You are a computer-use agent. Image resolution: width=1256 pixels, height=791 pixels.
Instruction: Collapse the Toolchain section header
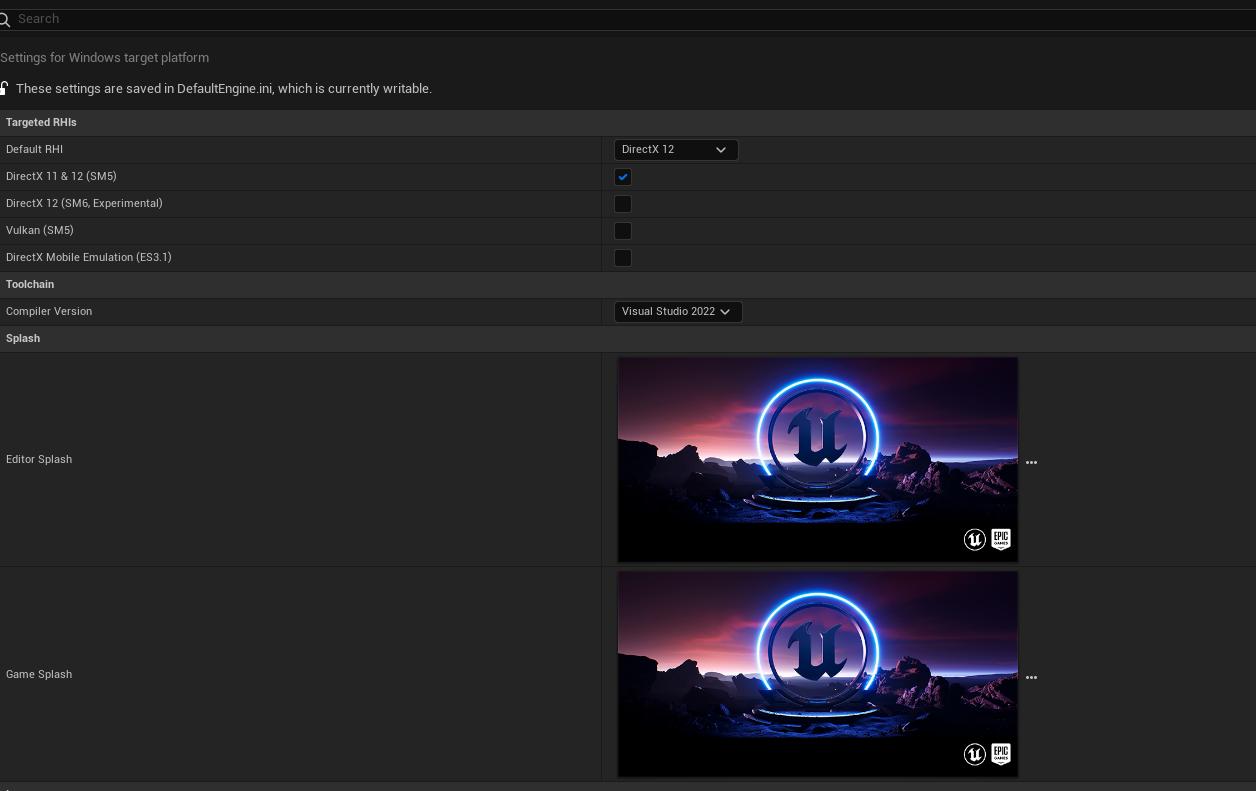628,284
